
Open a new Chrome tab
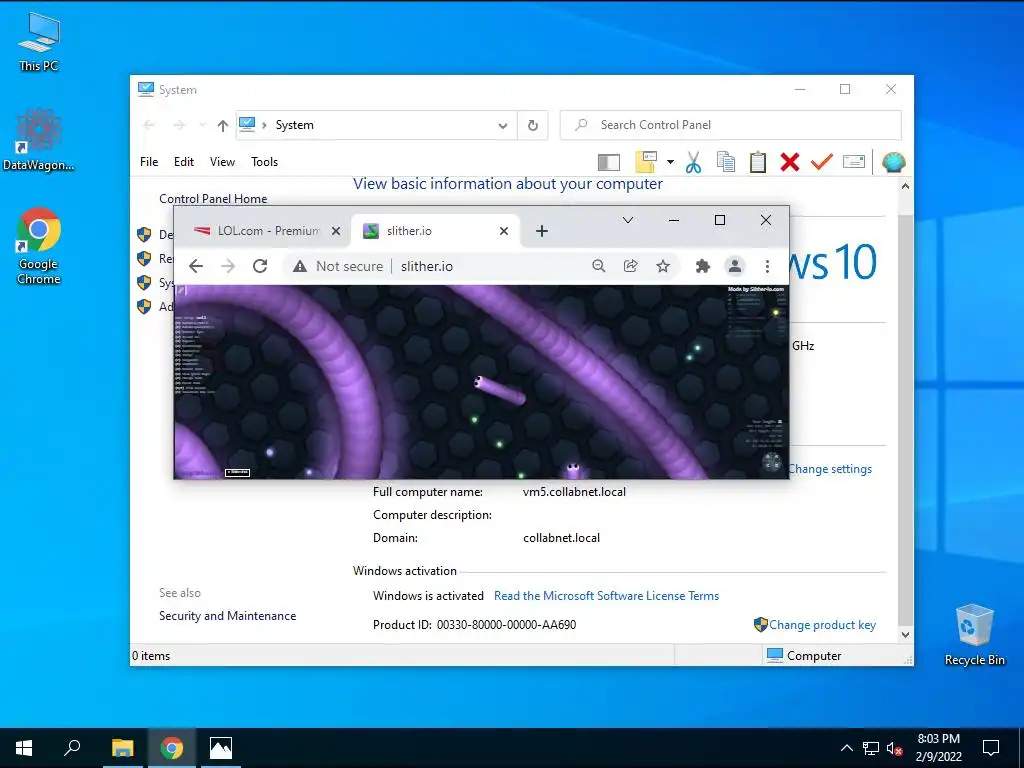541,231
